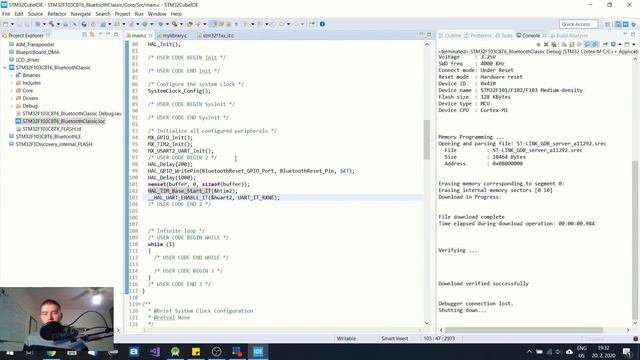This screenshot has height=360, width=640.
Task: Toggle console Scroll Lock
Action: (x=571, y=44)
